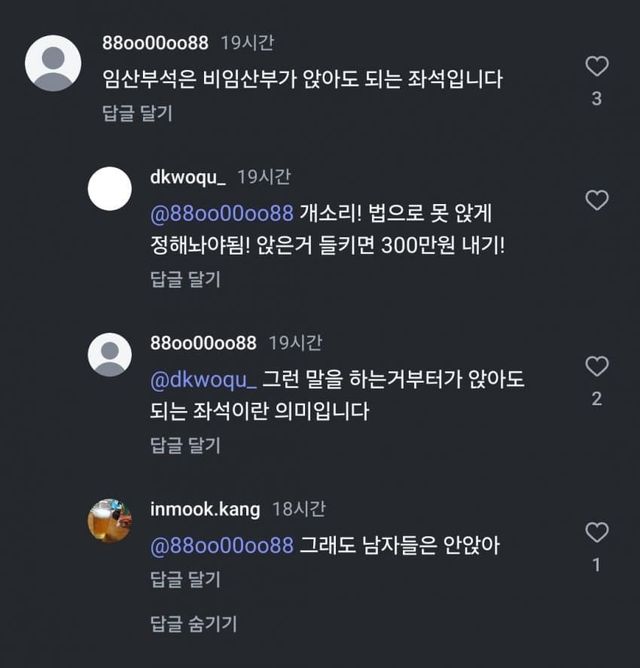This screenshot has width=640, height=668.
Task: Reply to inmook.kang's comment
Action: 185,579
